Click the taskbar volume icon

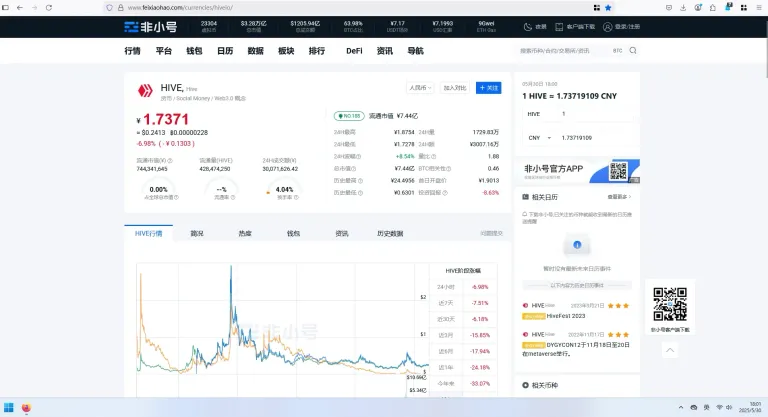(729, 408)
